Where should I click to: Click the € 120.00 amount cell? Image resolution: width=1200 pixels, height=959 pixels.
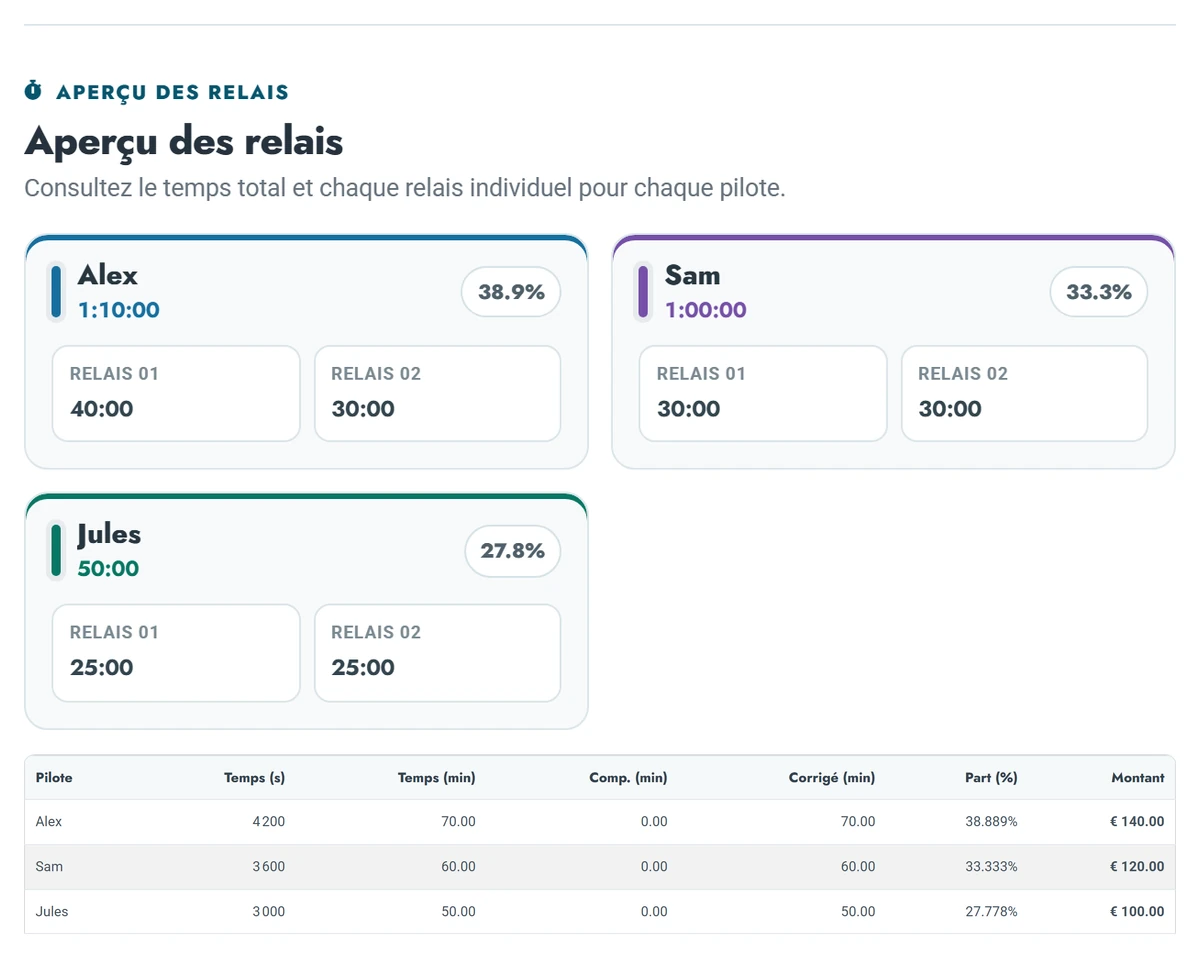point(1137,867)
